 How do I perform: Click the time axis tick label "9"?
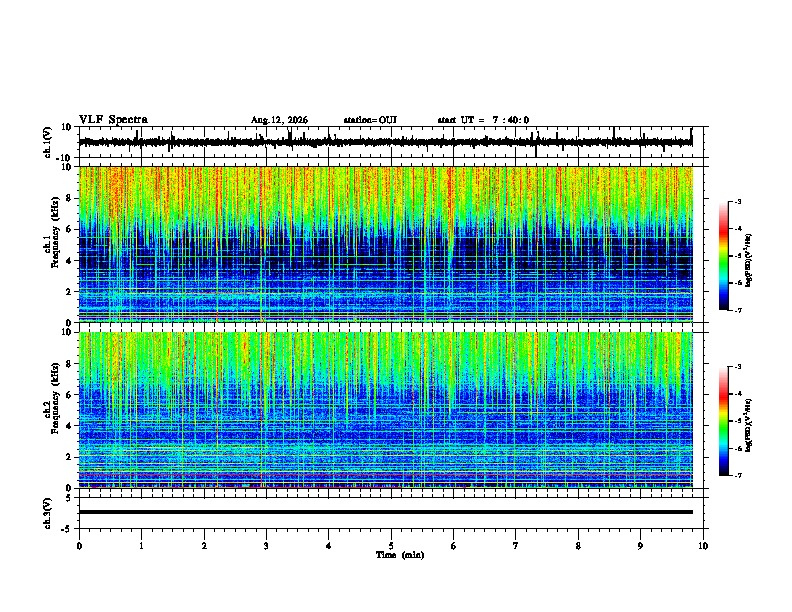[x=640, y=546]
